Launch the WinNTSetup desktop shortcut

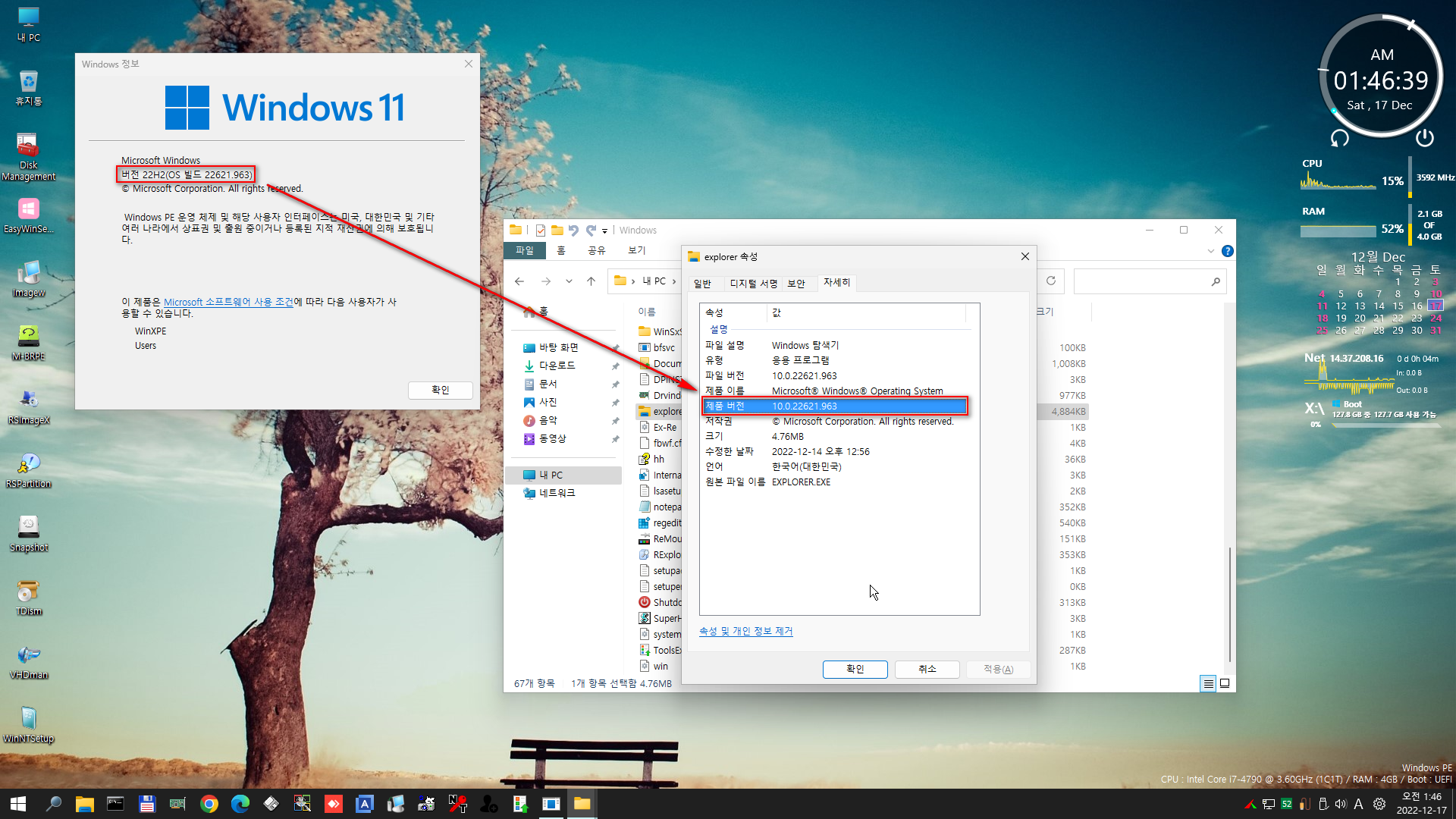click(x=29, y=725)
